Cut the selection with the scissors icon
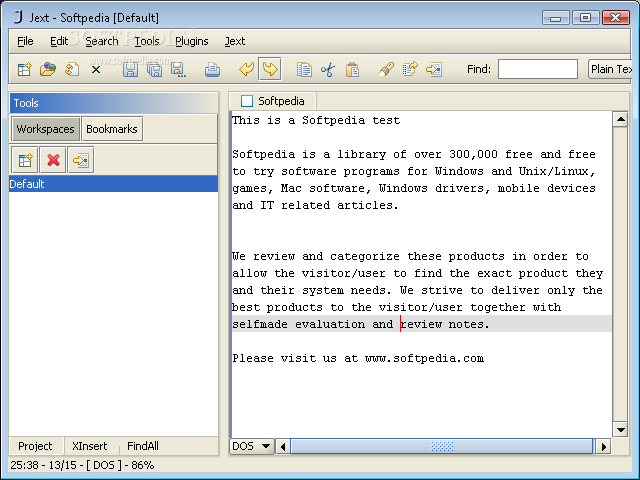Screen dimensions: 640x480 328,69
